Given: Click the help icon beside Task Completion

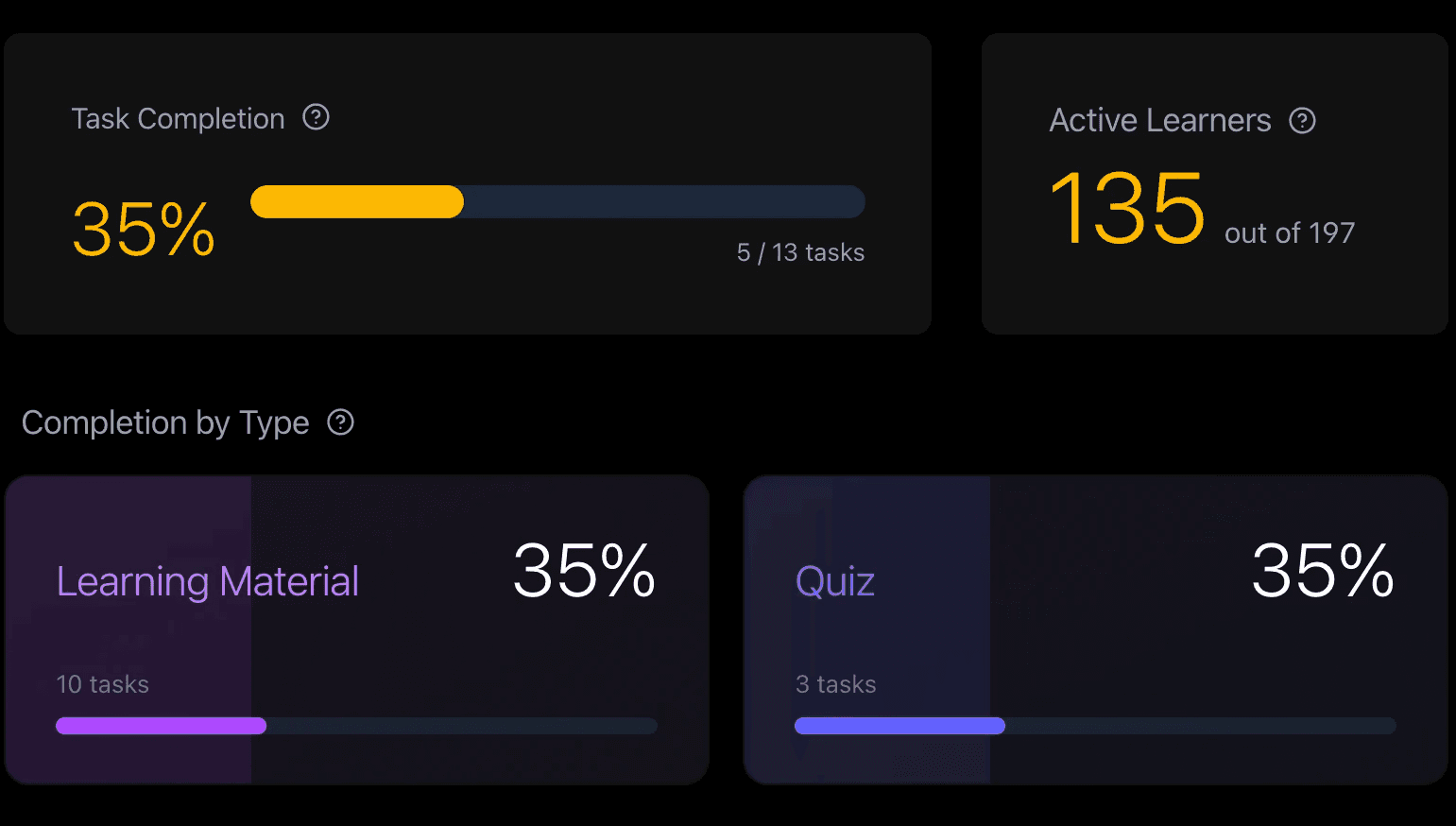Looking at the screenshot, I should coord(316,117).
